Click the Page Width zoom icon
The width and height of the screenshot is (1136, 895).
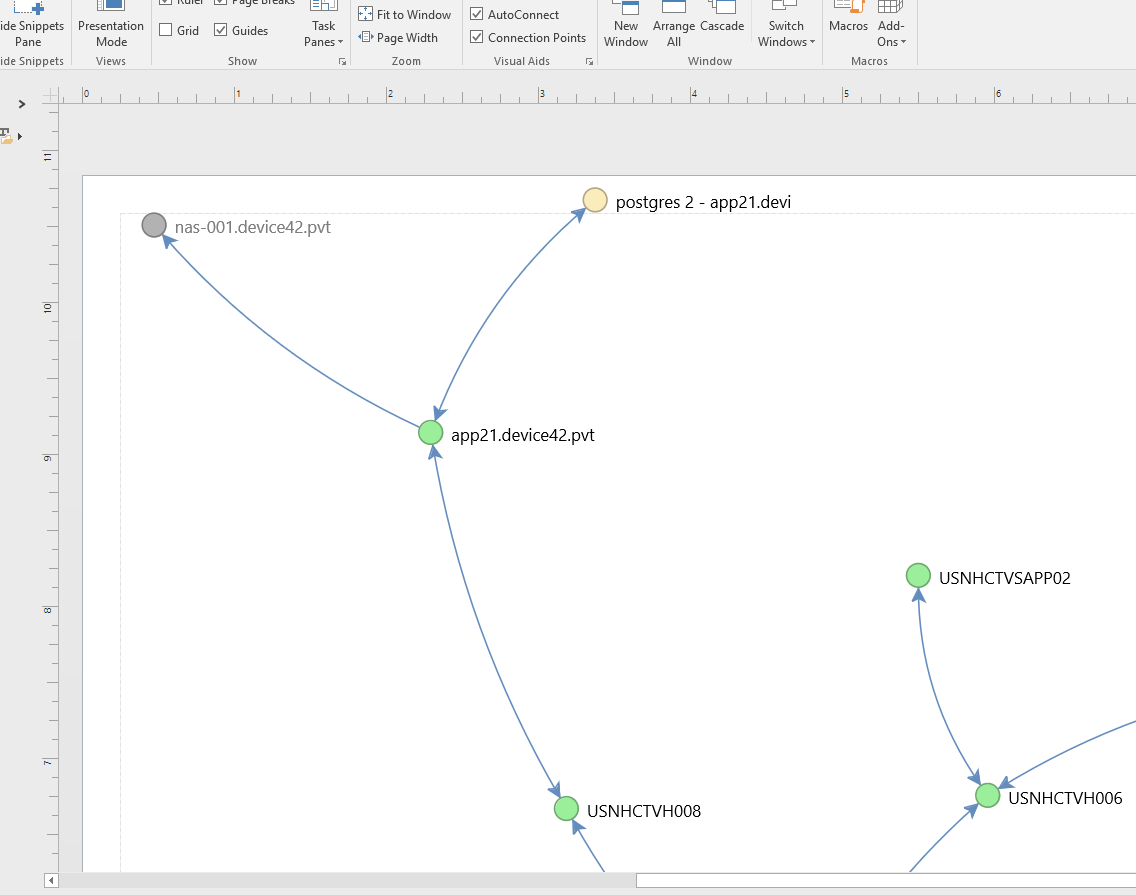coord(366,38)
